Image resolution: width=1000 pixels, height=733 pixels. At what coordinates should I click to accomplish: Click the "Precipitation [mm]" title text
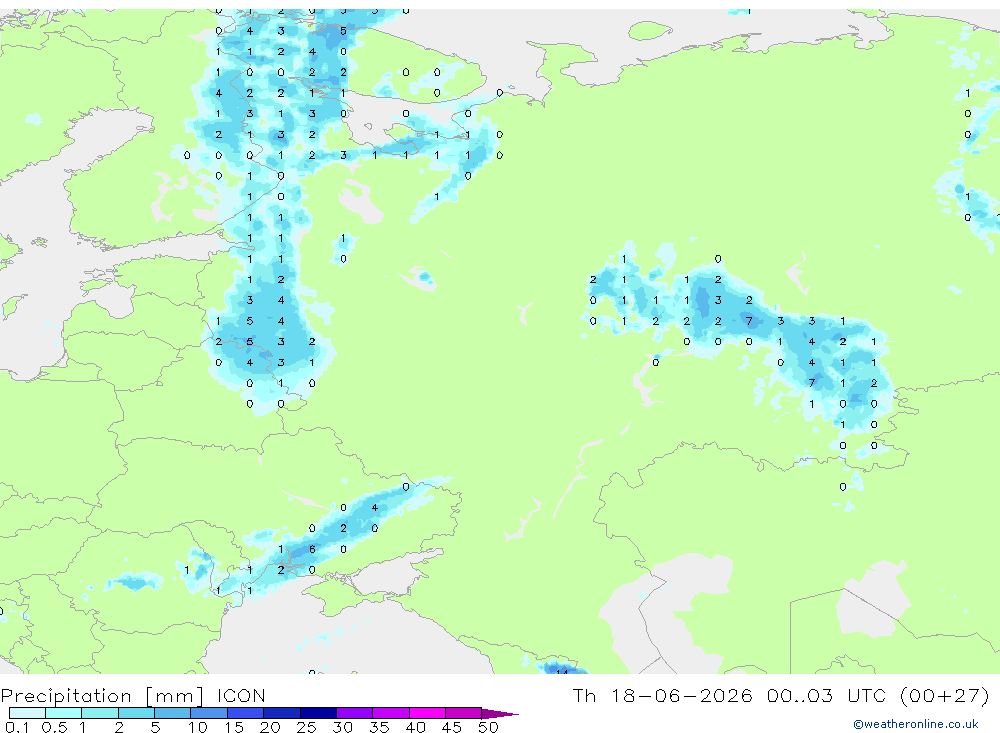[102, 696]
